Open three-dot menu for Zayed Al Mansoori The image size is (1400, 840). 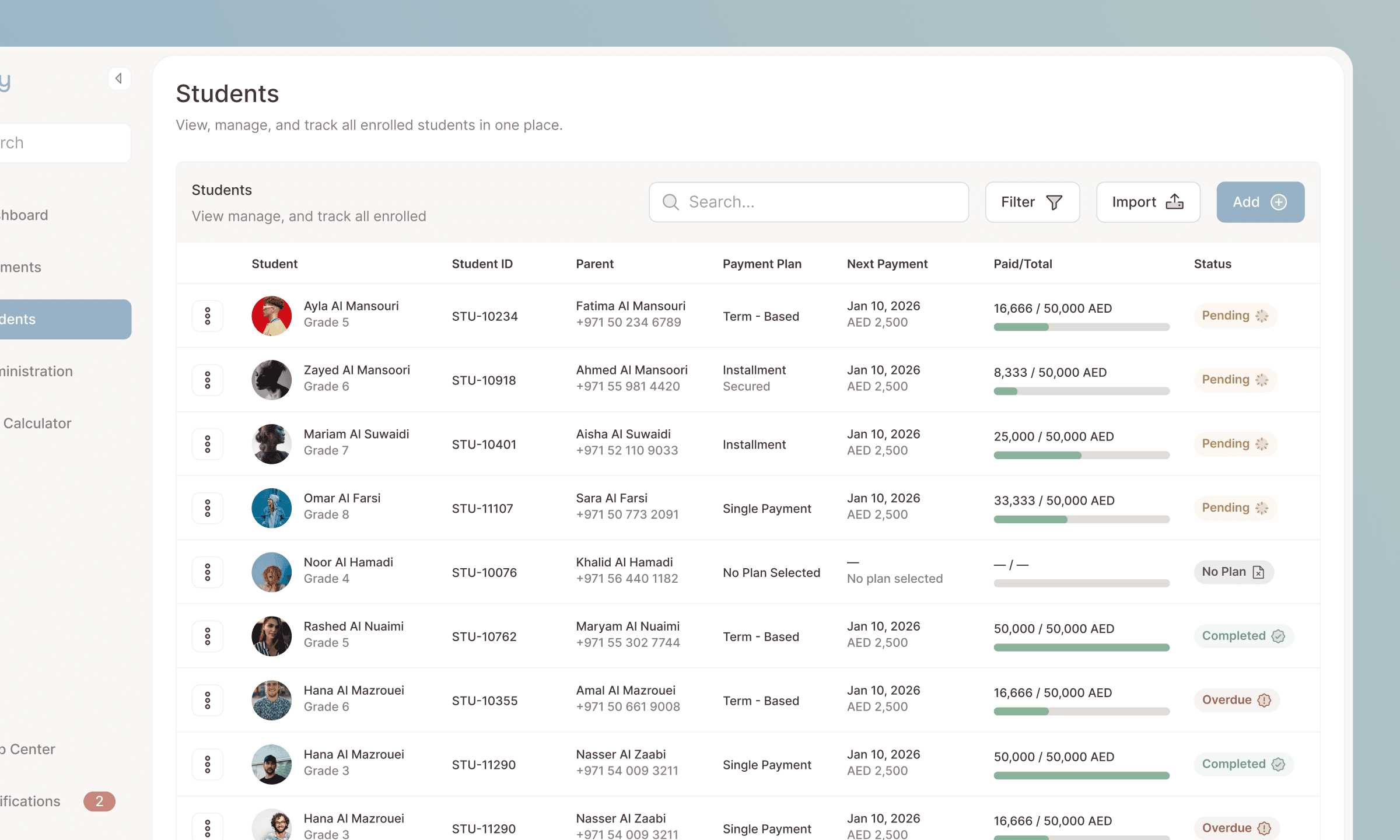coord(208,380)
